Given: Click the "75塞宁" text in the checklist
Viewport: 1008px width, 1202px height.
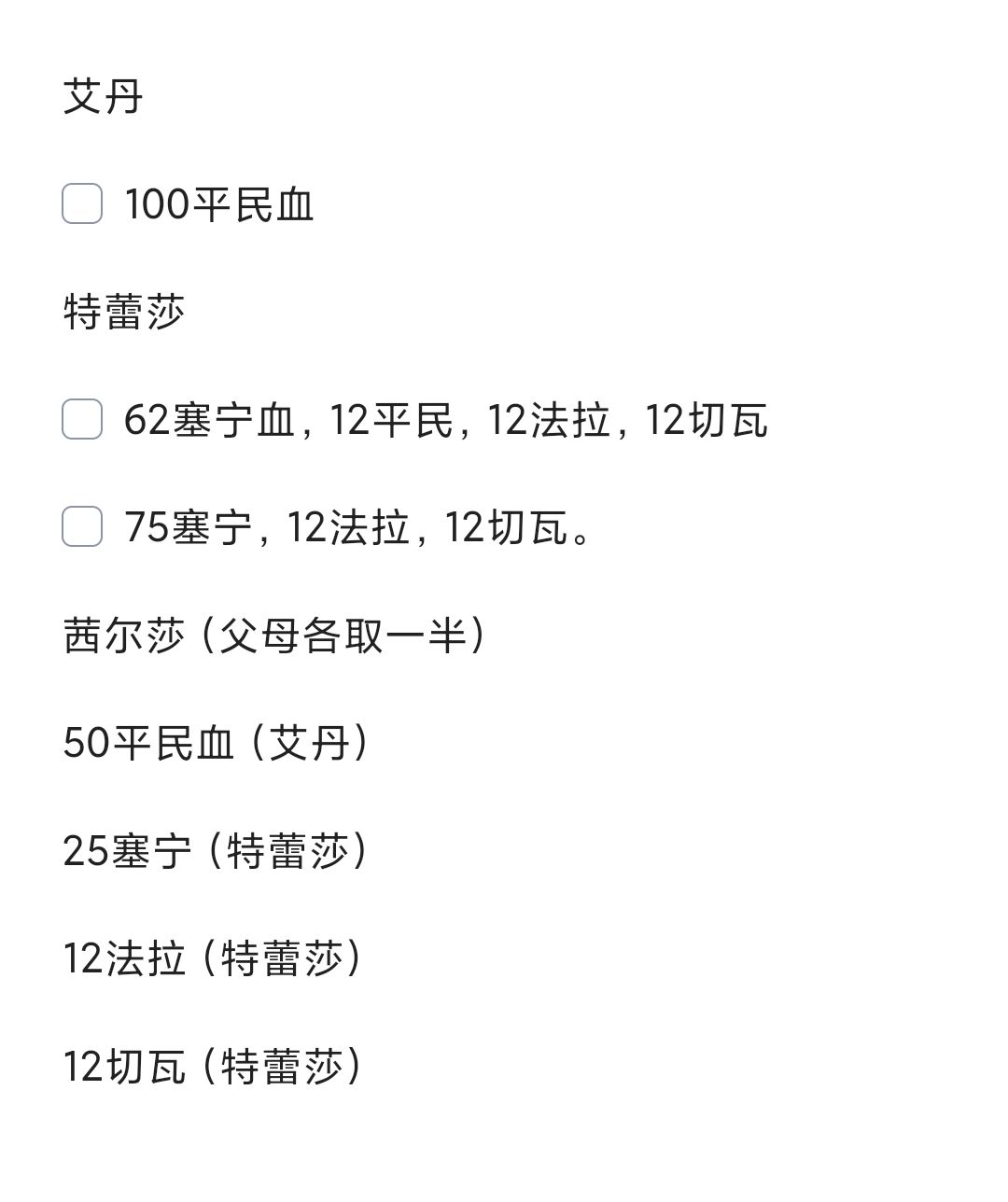Looking at the screenshot, I should 189,528.
